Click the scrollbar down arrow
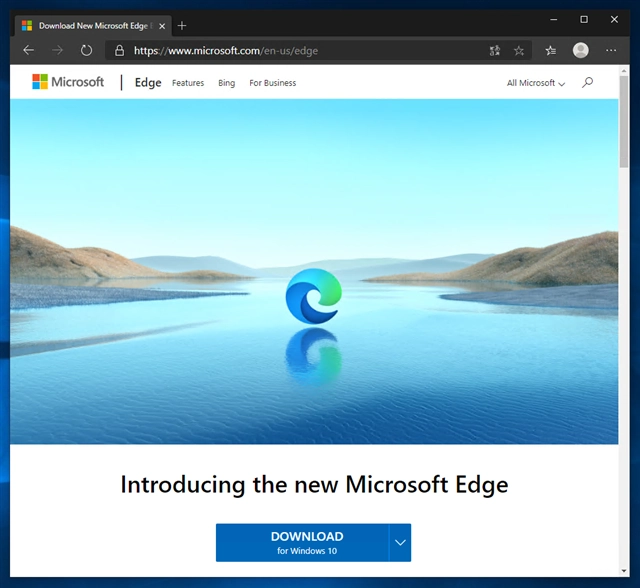This screenshot has width=640, height=588. 624,571
